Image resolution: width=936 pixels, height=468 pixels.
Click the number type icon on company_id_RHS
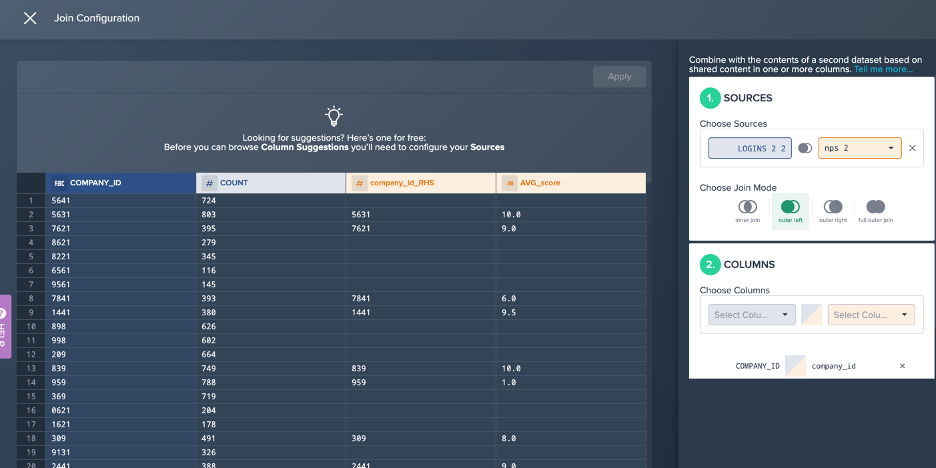click(359, 183)
